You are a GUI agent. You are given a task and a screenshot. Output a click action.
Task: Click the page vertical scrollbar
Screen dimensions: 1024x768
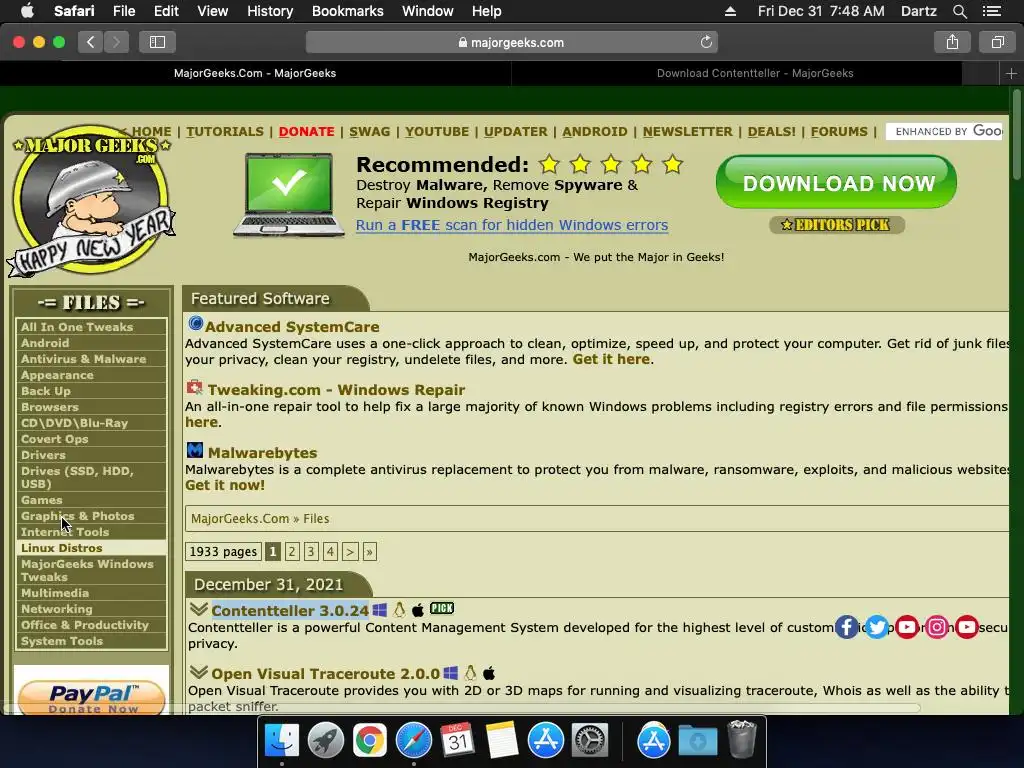tap(1017, 134)
